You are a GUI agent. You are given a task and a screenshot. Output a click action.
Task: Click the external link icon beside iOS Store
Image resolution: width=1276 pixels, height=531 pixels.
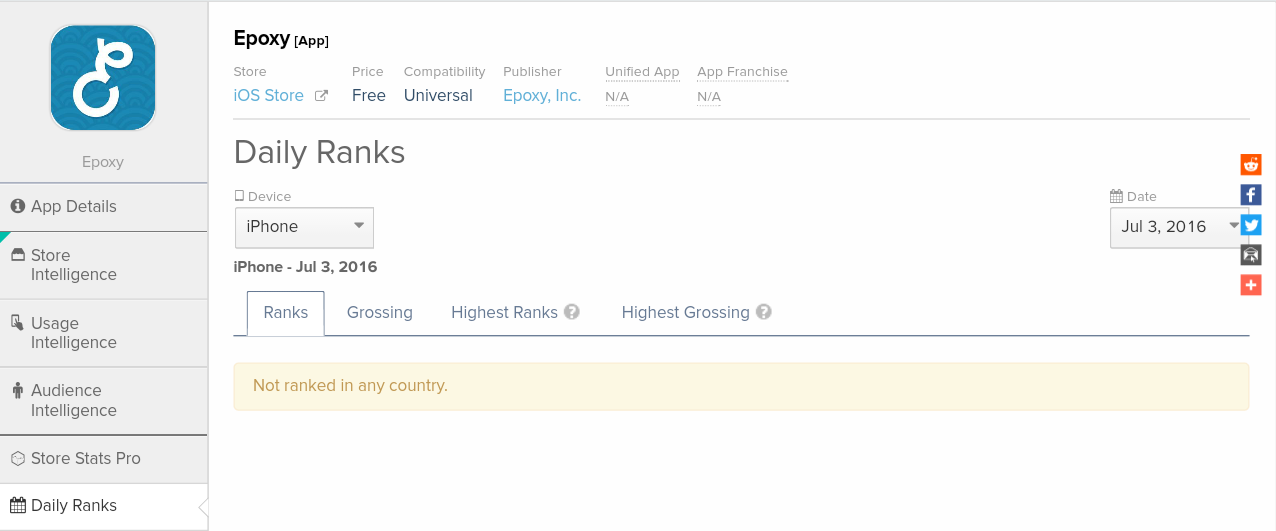[321, 96]
